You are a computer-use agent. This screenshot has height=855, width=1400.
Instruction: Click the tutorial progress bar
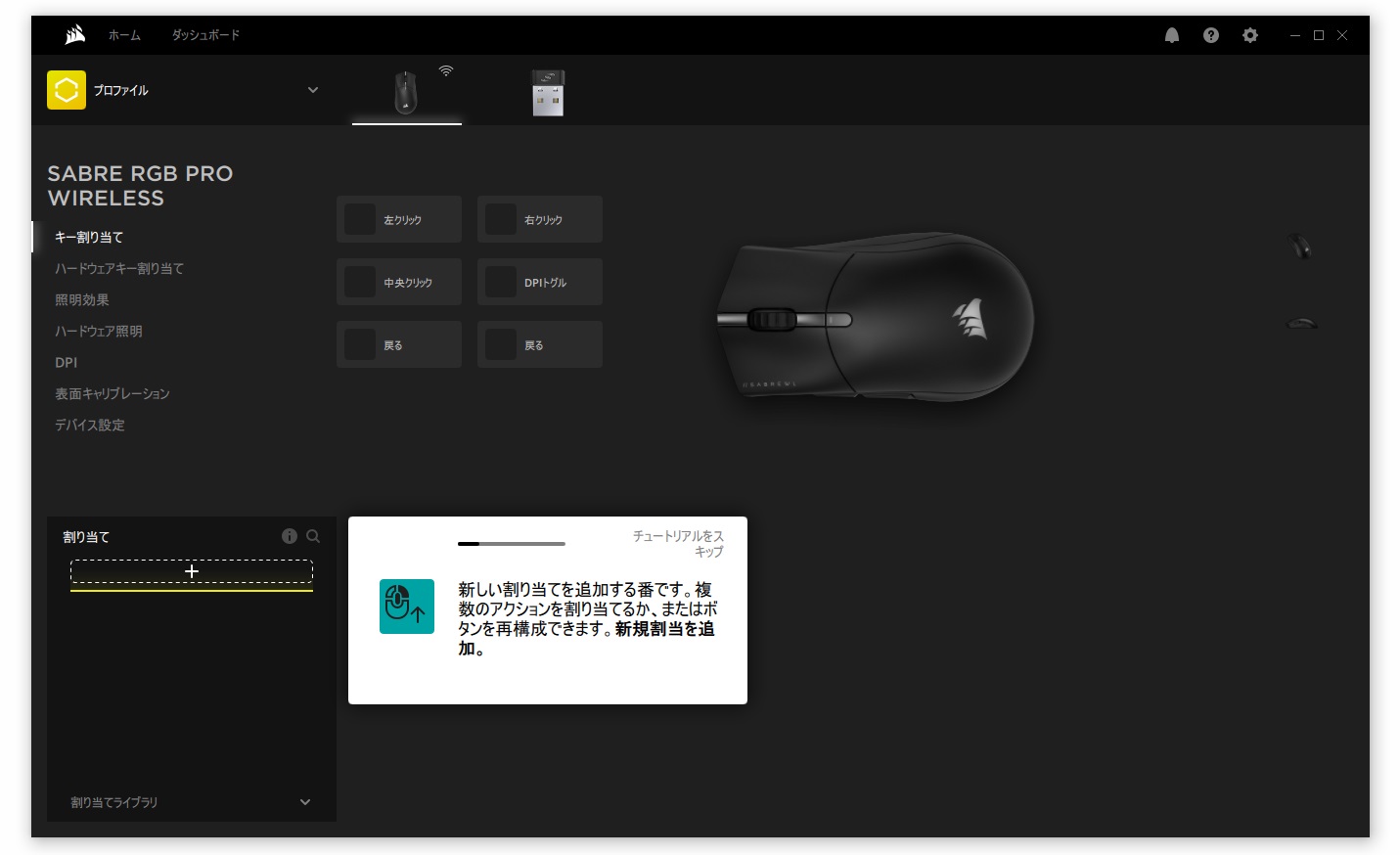[x=512, y=543]
